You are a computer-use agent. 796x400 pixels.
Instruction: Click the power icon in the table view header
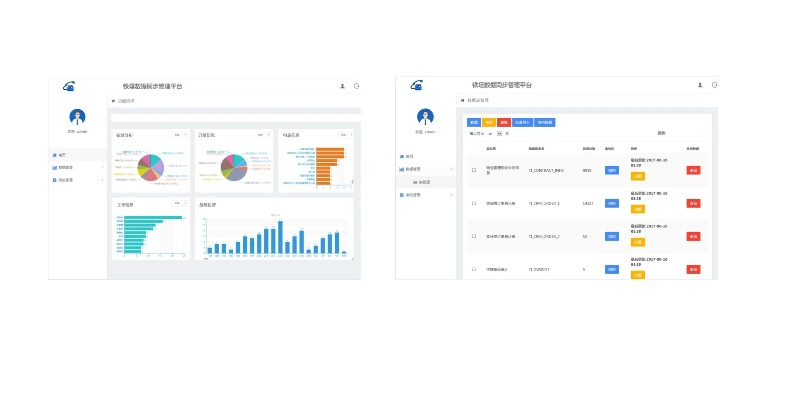714,86
